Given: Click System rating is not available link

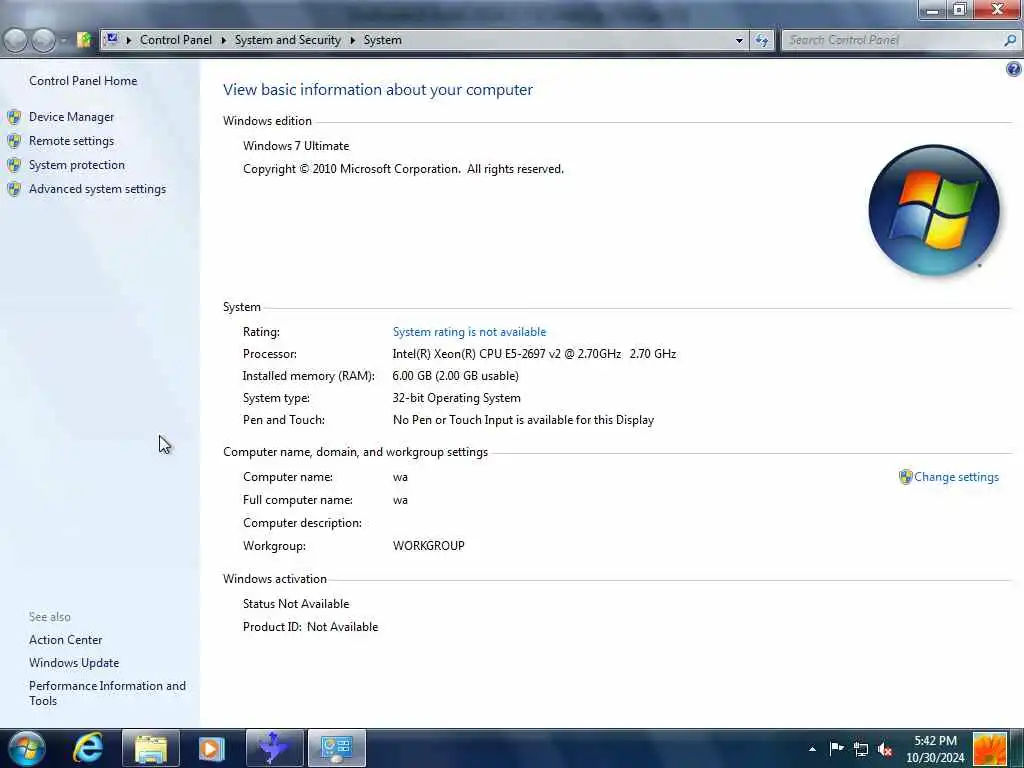Looking at the screenshot, I should (x=469, y=332).
